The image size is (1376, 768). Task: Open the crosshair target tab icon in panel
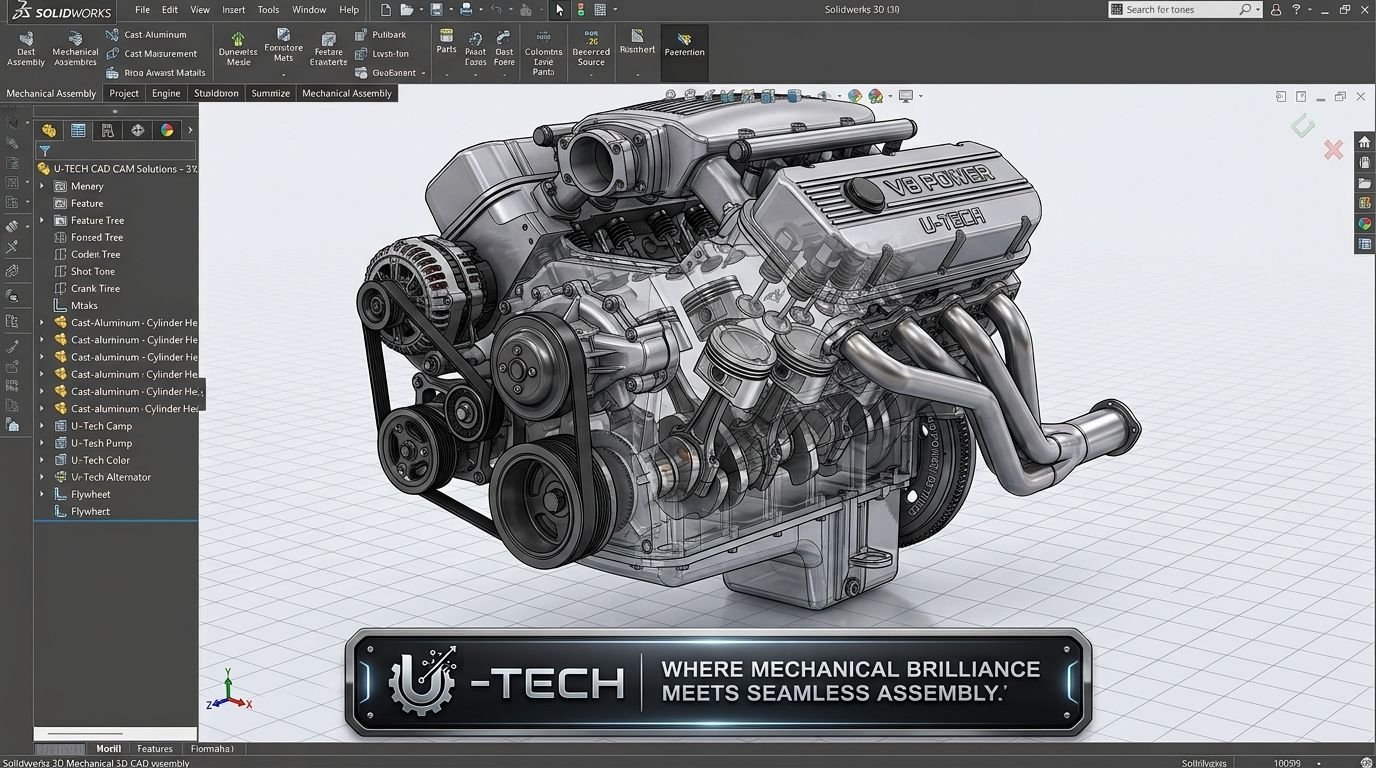click(x=138, y=131)
